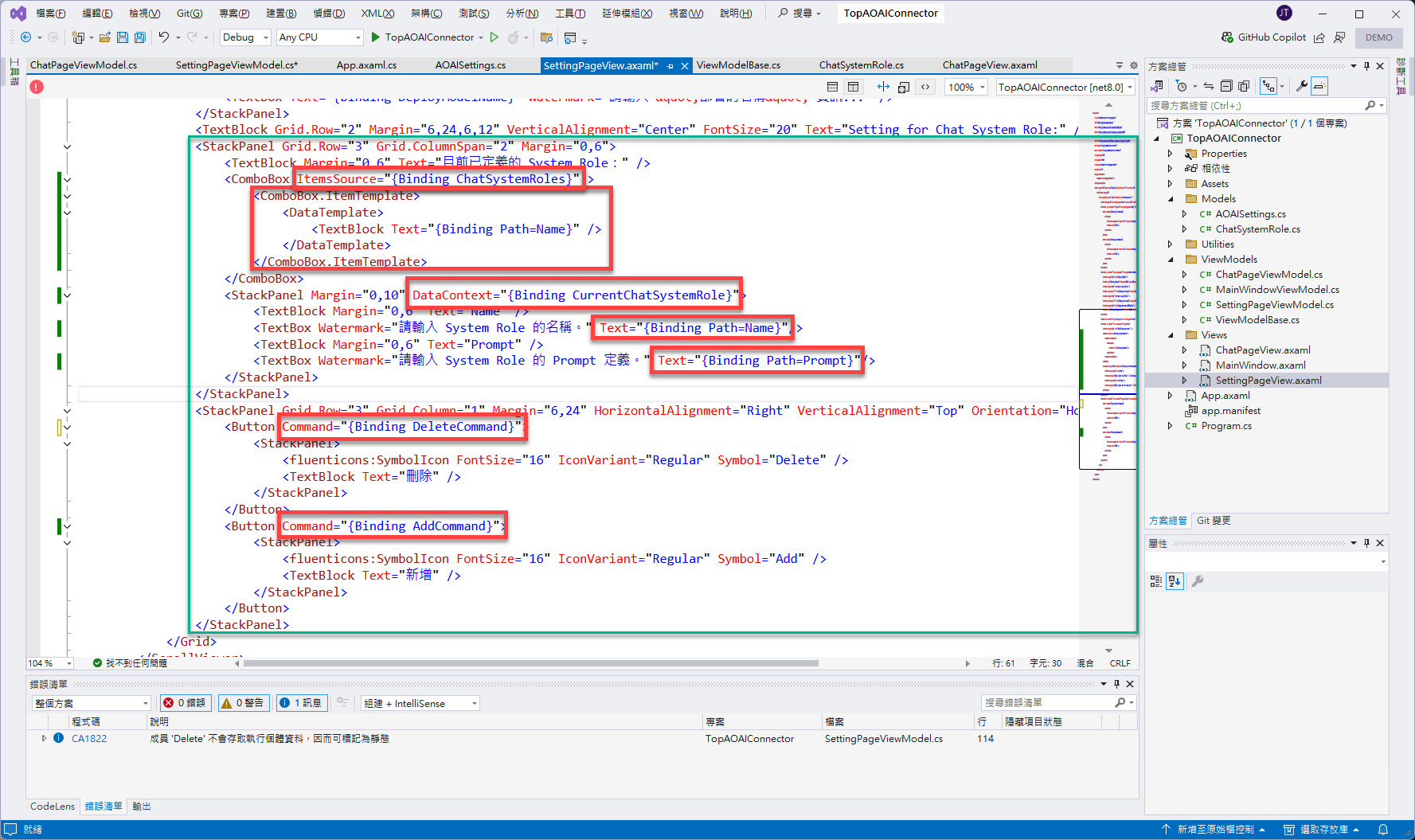
Task: Open the 組建 + IntelliSense dropdown
Action: (x=420, y=703)
